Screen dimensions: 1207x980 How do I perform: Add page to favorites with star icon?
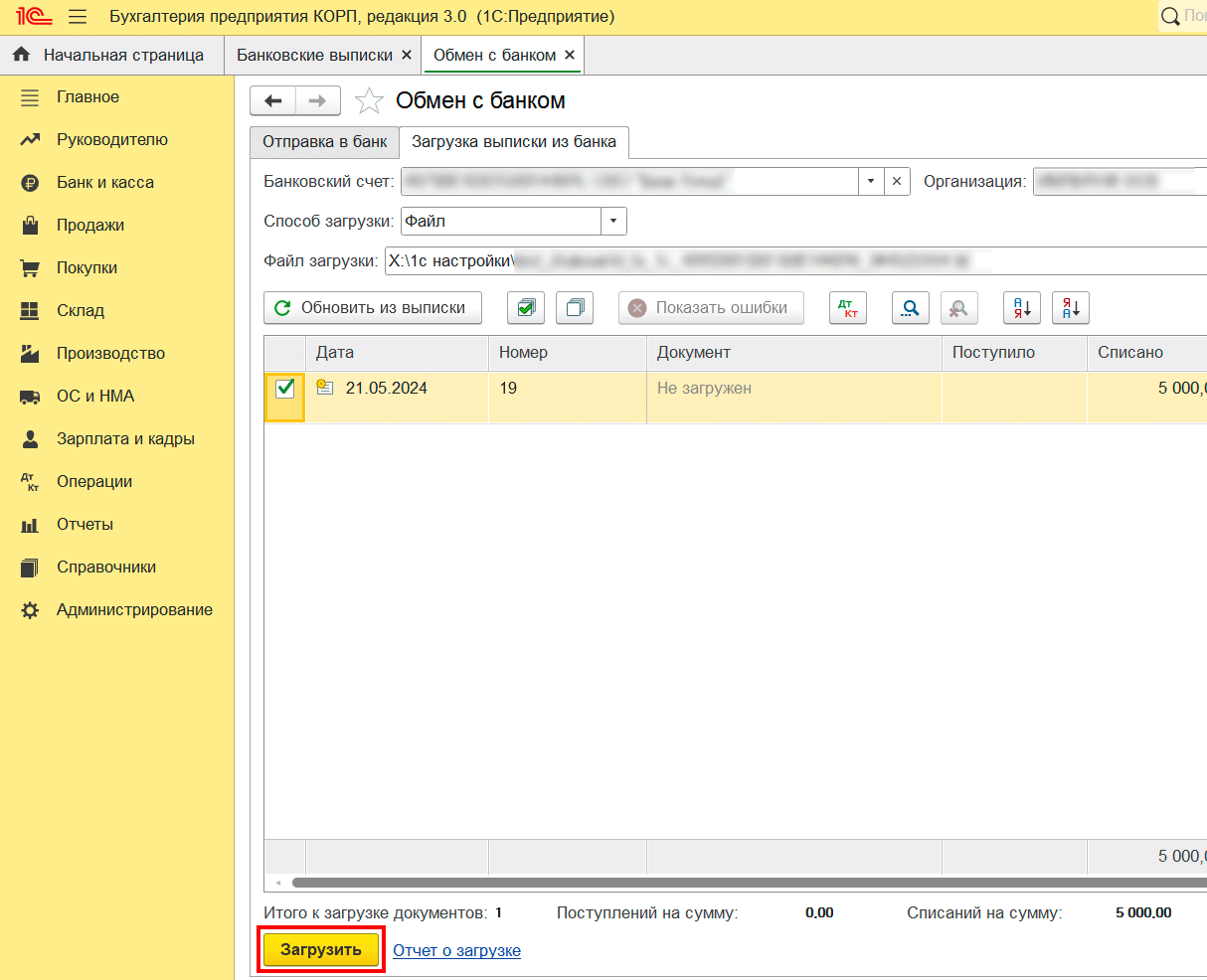(369, 100)
